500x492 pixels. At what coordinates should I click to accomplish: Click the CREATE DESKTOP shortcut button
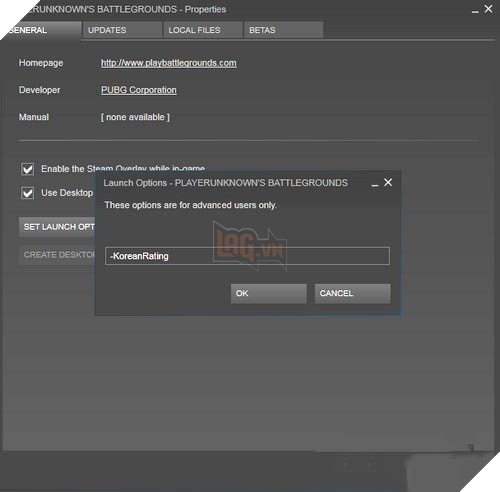pos(57,255)
